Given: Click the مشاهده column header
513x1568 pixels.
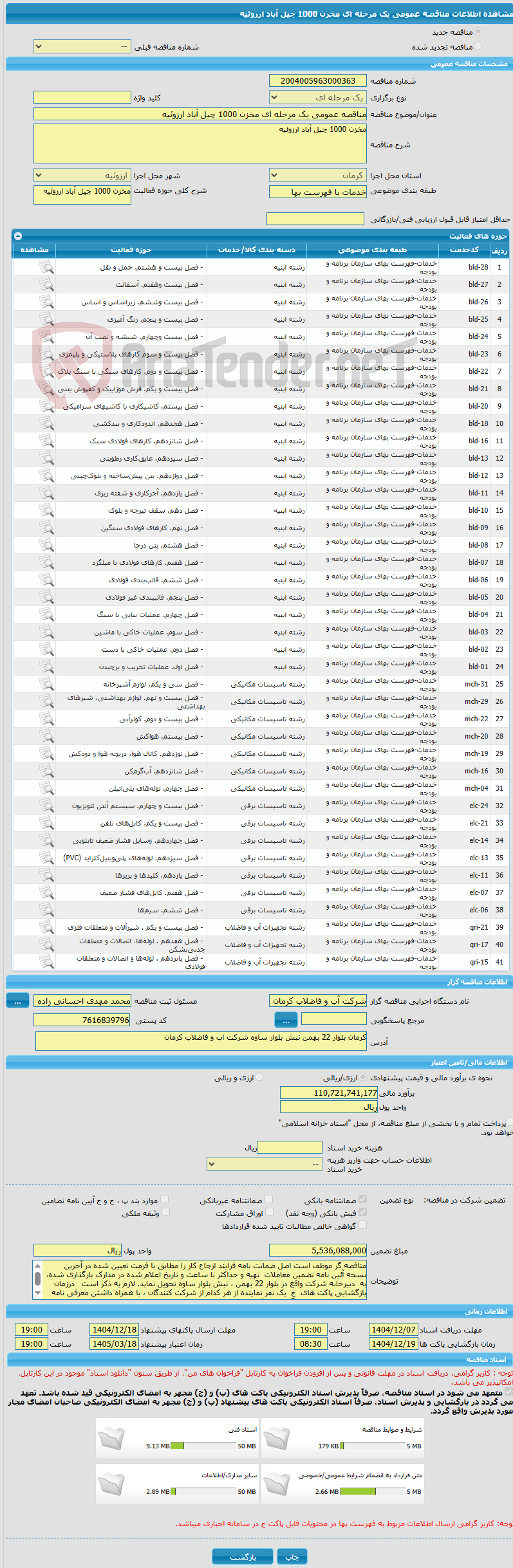Looking at the screenshot, I should click(x=35, y=250).
